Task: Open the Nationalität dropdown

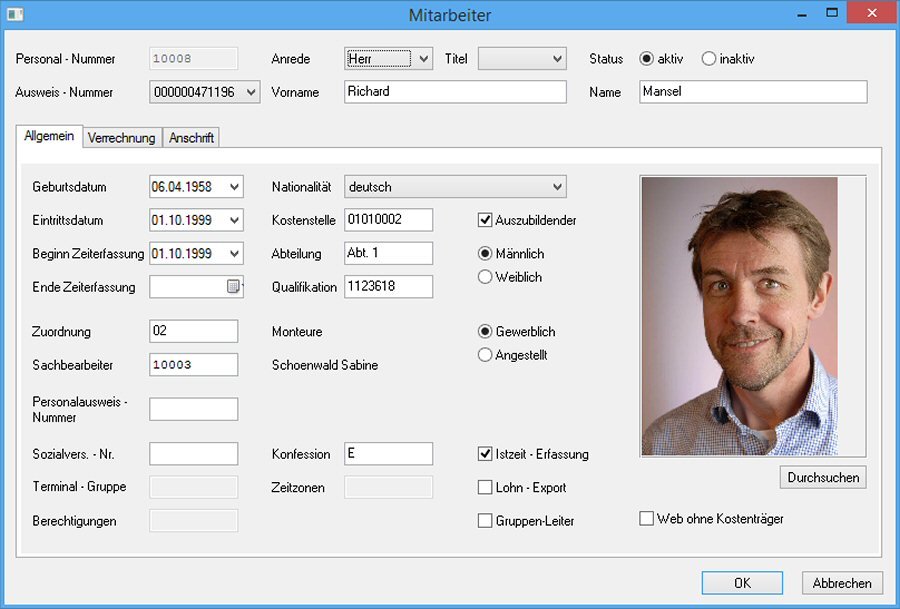Action: 557,187
